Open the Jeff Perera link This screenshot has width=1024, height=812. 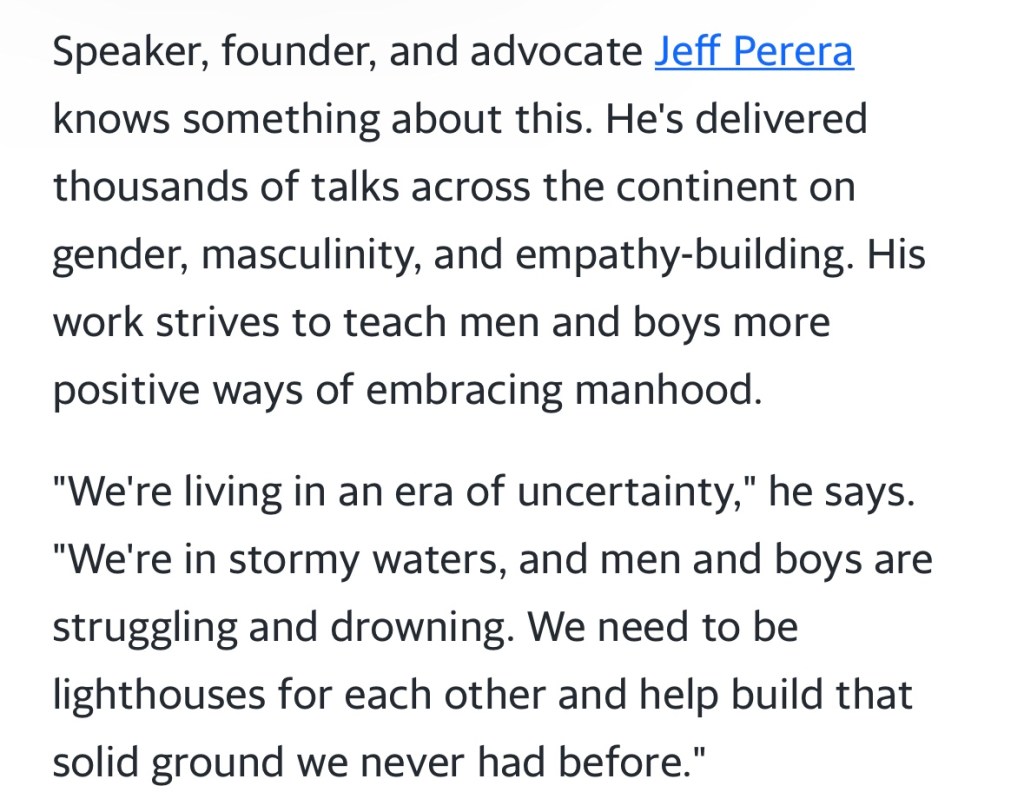coord(754,51)
